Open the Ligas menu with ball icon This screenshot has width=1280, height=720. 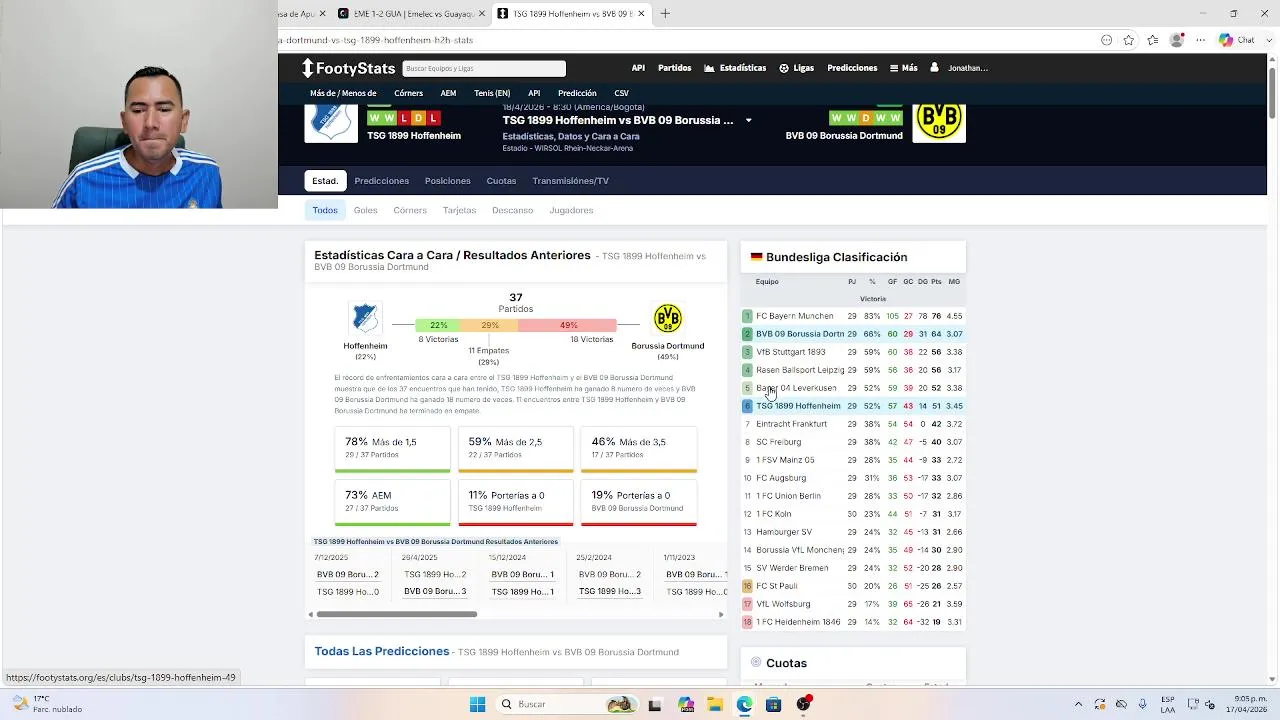796,68
